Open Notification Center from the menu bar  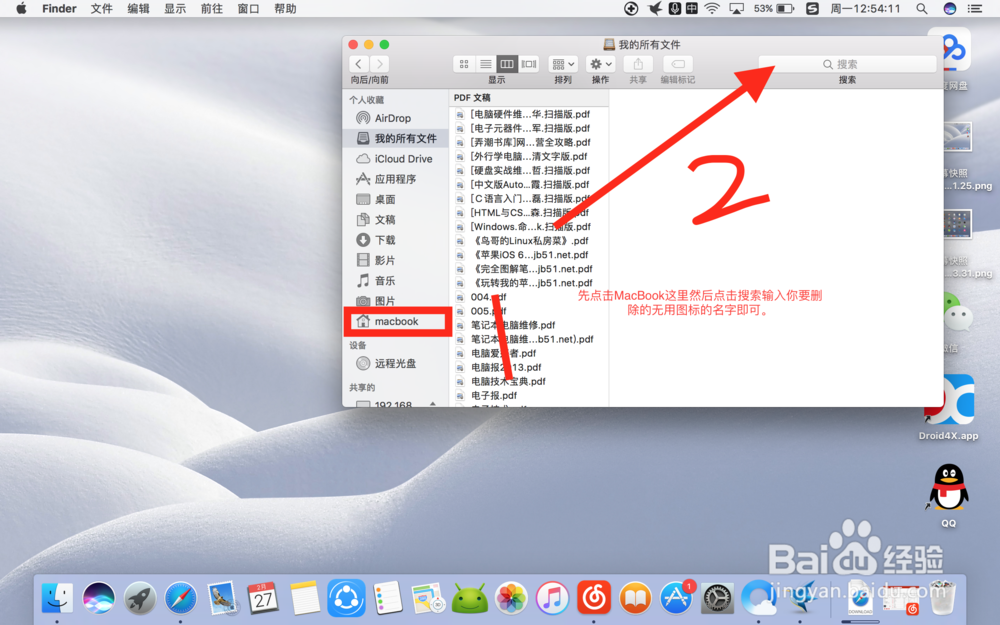coord(975,8)
